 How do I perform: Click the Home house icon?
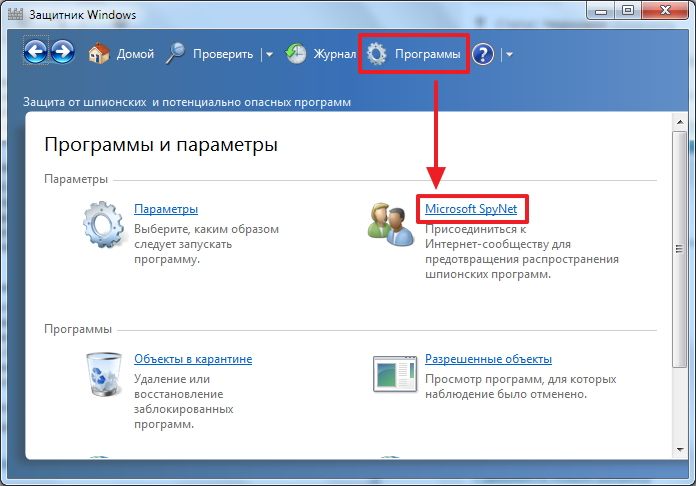tap(98, 54)
